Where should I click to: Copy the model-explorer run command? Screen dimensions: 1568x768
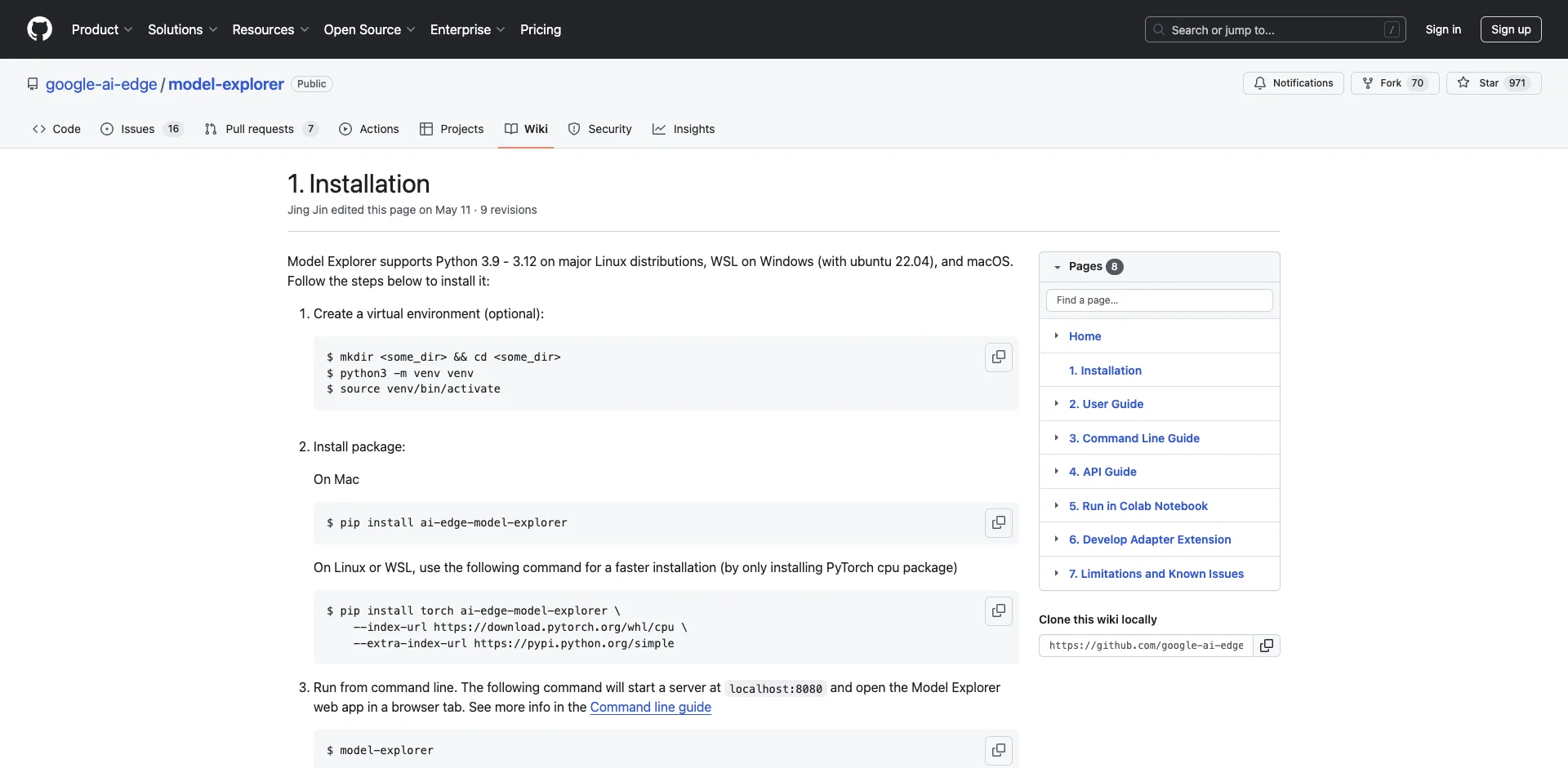(x=998, y=751)
